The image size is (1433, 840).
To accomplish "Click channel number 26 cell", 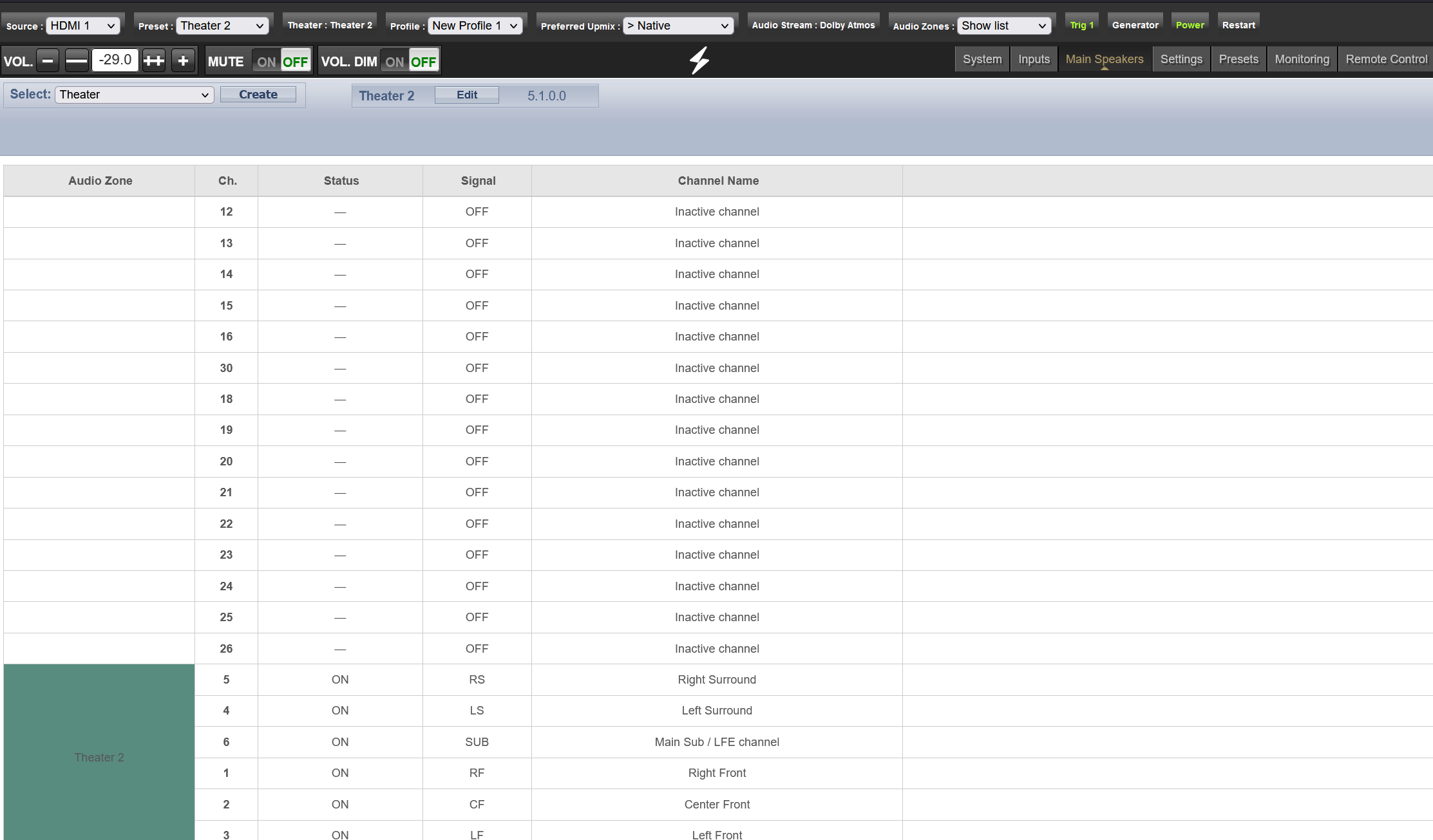I will point(226,649).
